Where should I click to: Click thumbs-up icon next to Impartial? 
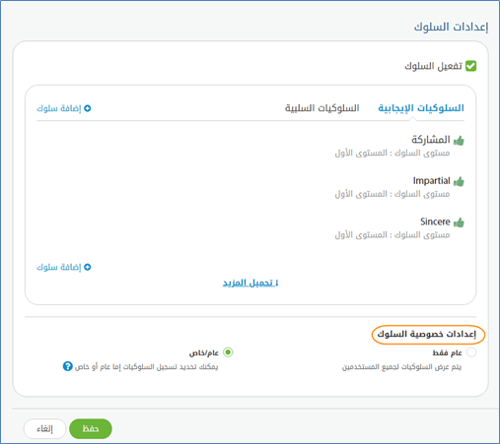459,181
